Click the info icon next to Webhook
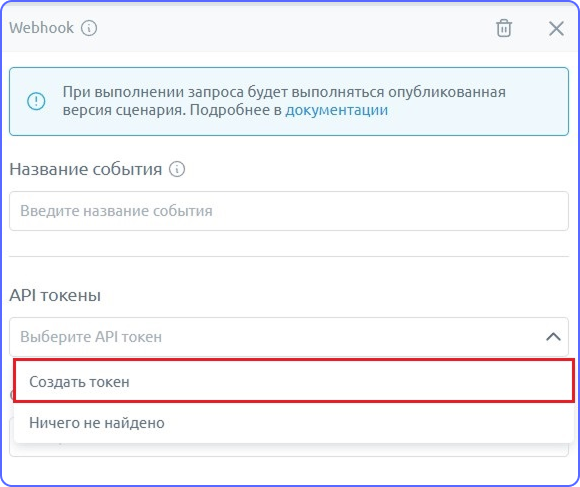 click(89, 28)
